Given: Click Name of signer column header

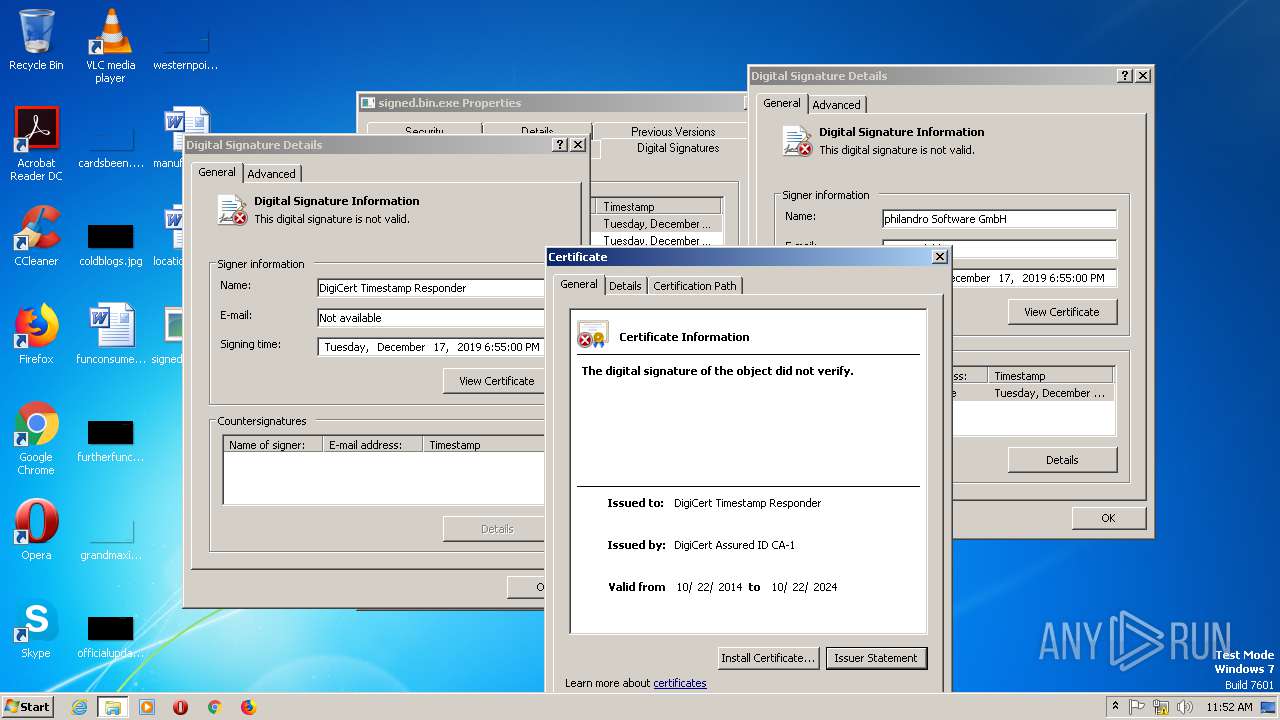Looking at the screenshot, I should click(x=272, y=445).
